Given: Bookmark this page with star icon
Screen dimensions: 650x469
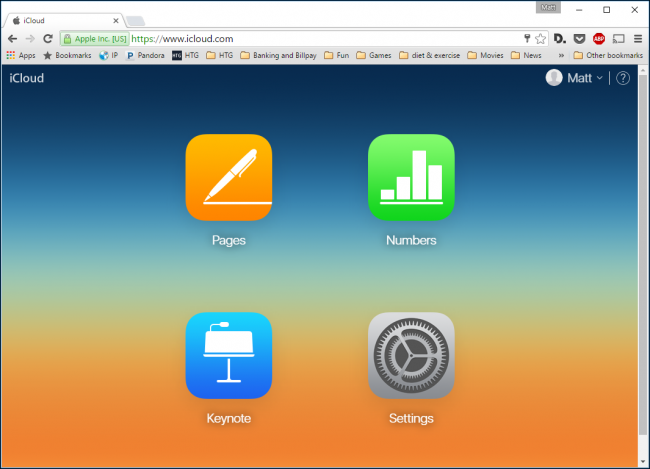Looking at the screenshot, I should click(x=540, y=39).
